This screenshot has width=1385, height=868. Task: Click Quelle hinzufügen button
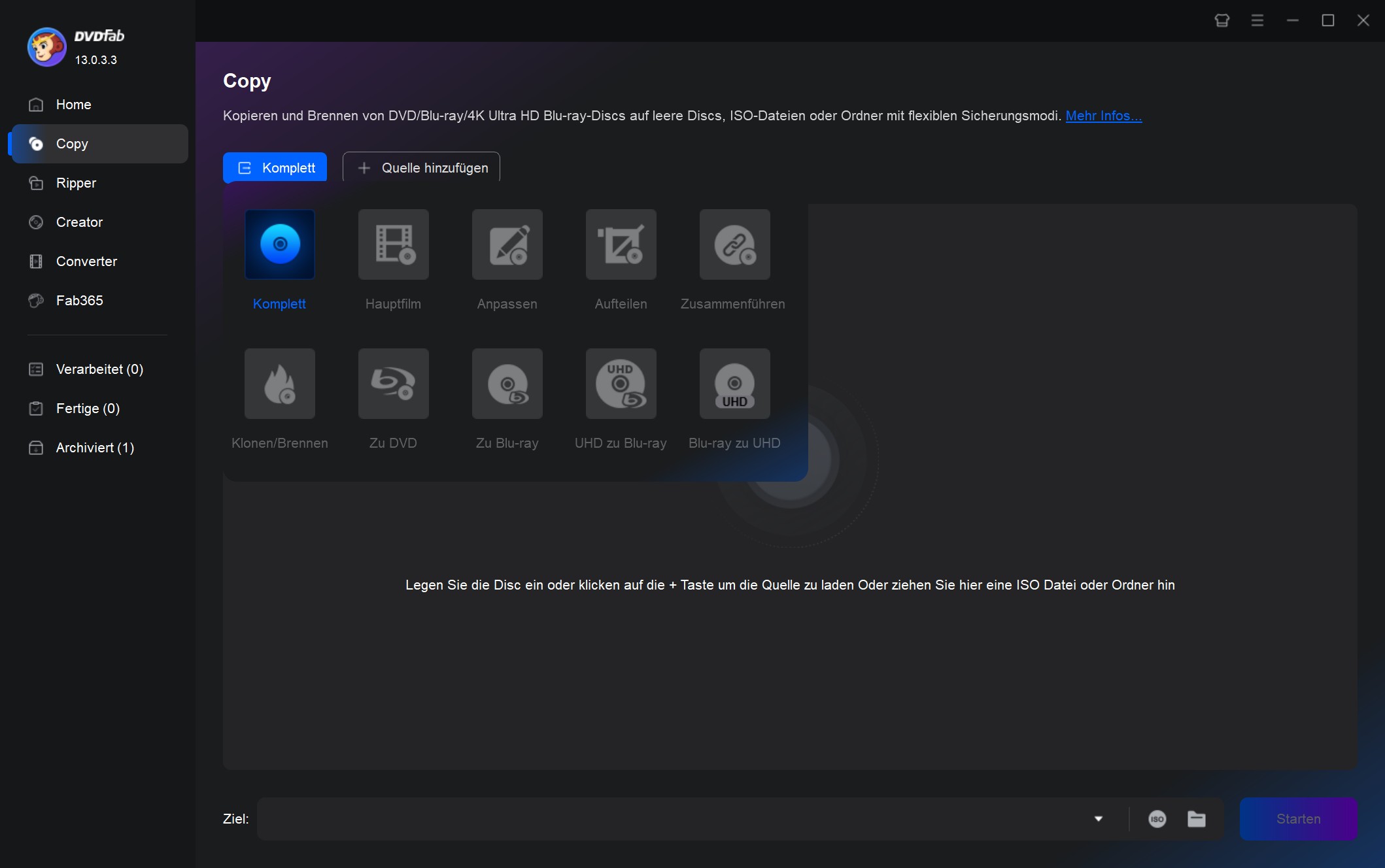tap(421, 167)
